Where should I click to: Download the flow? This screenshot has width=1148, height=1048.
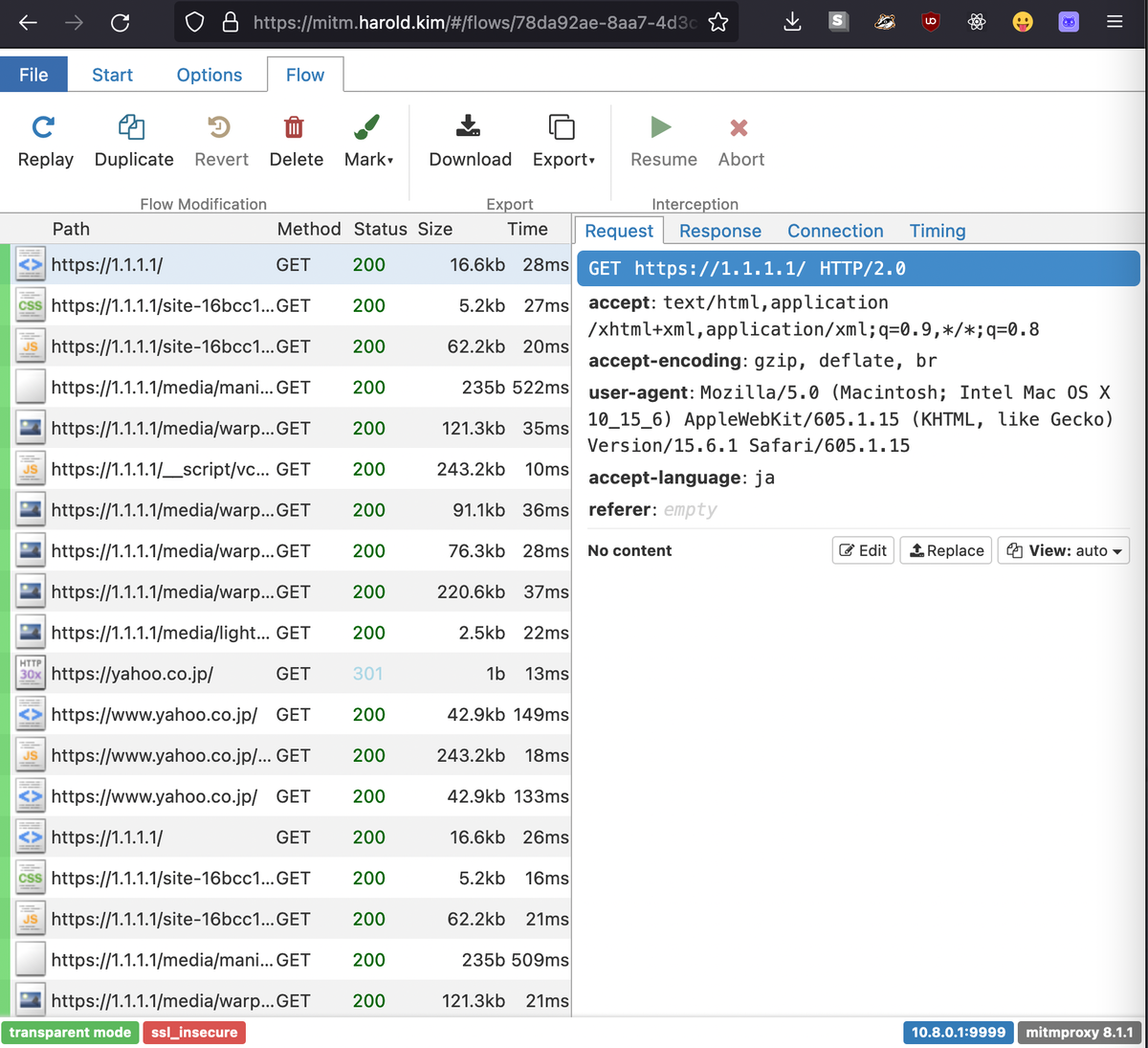point(470,142)
